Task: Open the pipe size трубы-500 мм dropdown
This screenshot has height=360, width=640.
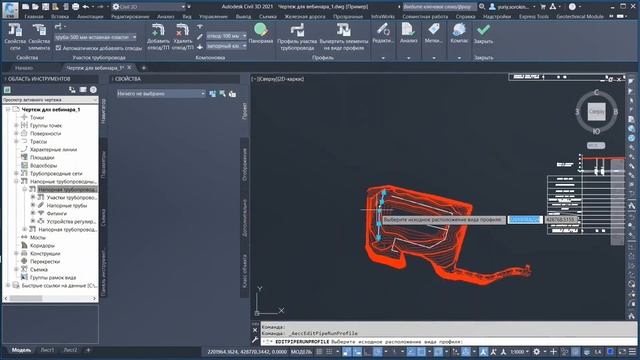Action: point(95,37)
